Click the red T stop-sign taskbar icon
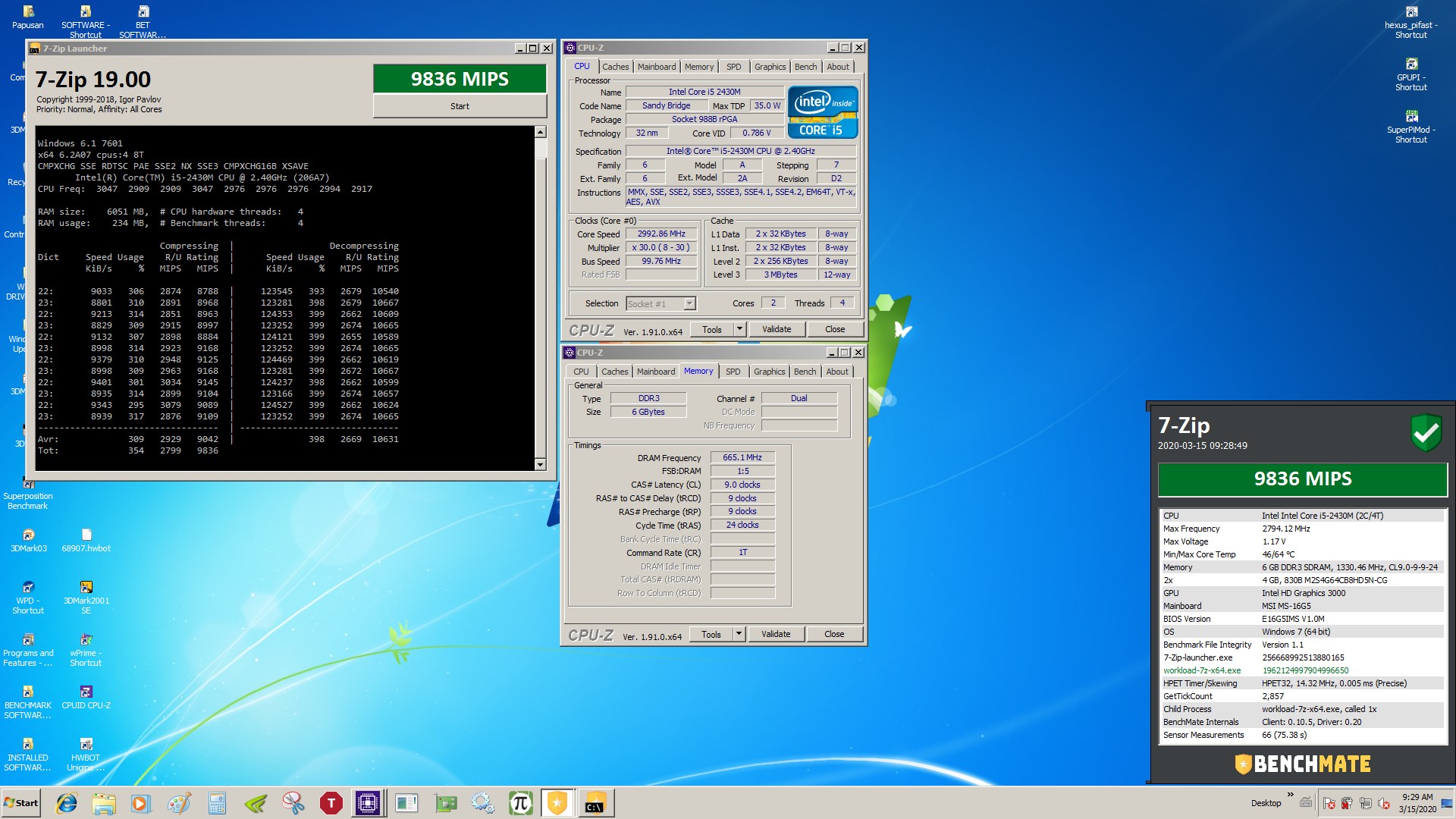Image resolution: width=1456 pixels, height=819 pixels. 331,803
